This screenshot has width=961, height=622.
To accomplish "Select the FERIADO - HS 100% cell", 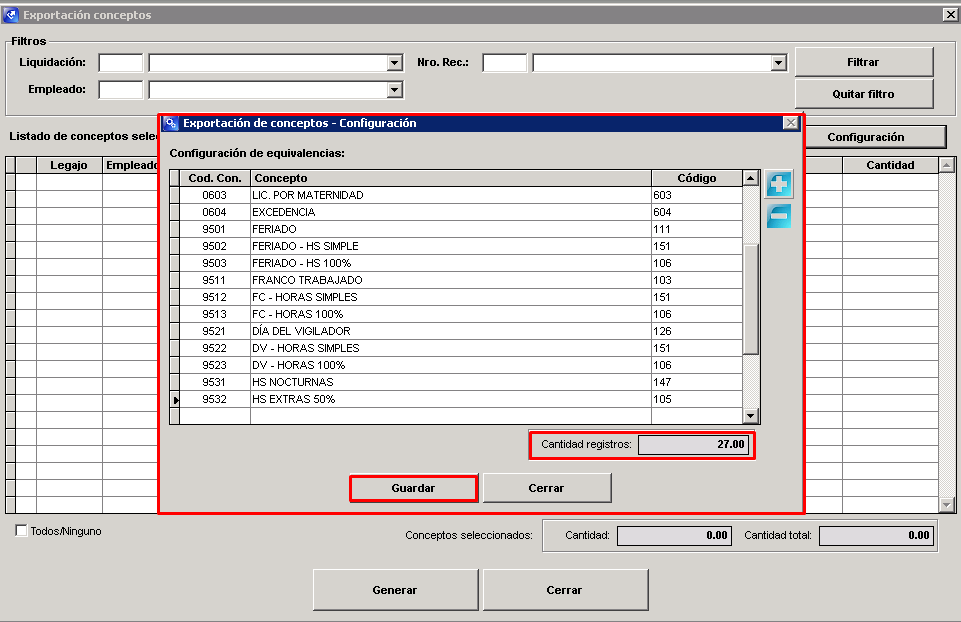I will point(450,263).
